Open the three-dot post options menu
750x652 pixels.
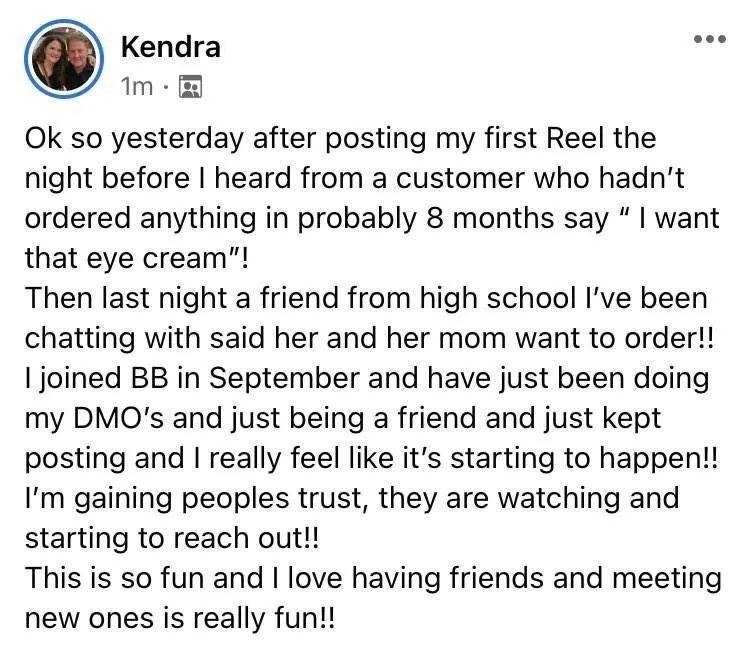(x=710, y=39)
